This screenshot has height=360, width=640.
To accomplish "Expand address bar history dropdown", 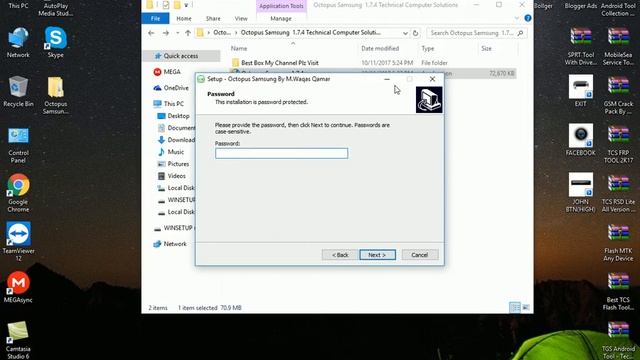I will pyautogui.click(x=405, y=33).
